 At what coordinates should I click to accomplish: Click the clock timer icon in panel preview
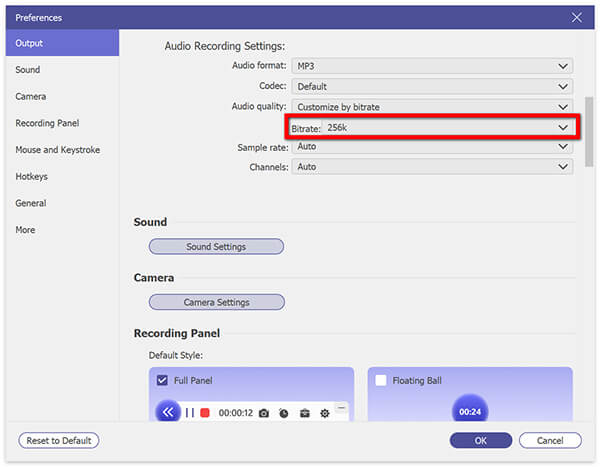pos(284,413)
